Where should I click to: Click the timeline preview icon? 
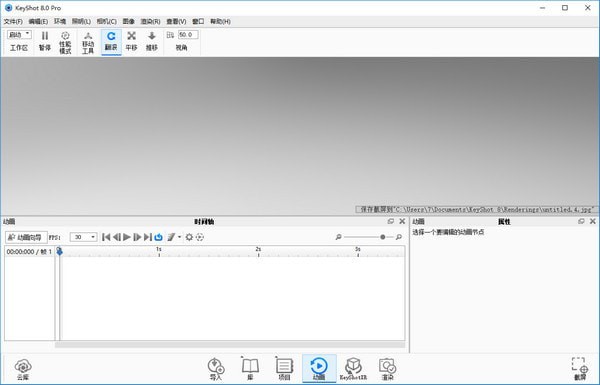coord(171,237)
